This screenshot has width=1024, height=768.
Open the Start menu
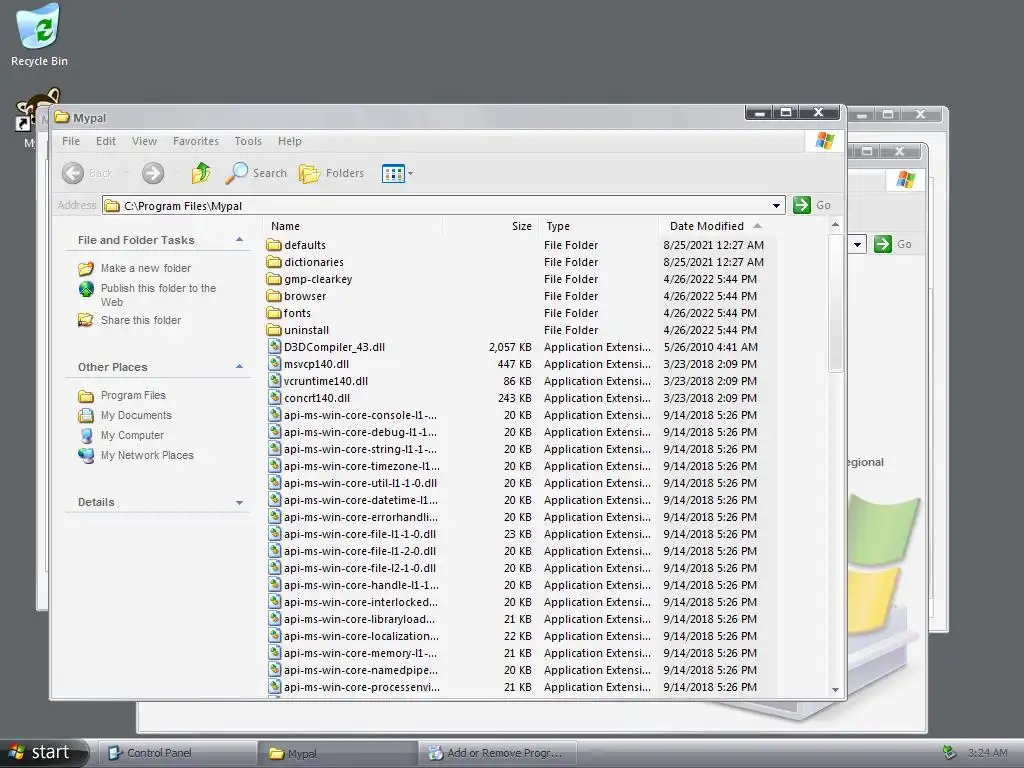[x=44, y=752]
